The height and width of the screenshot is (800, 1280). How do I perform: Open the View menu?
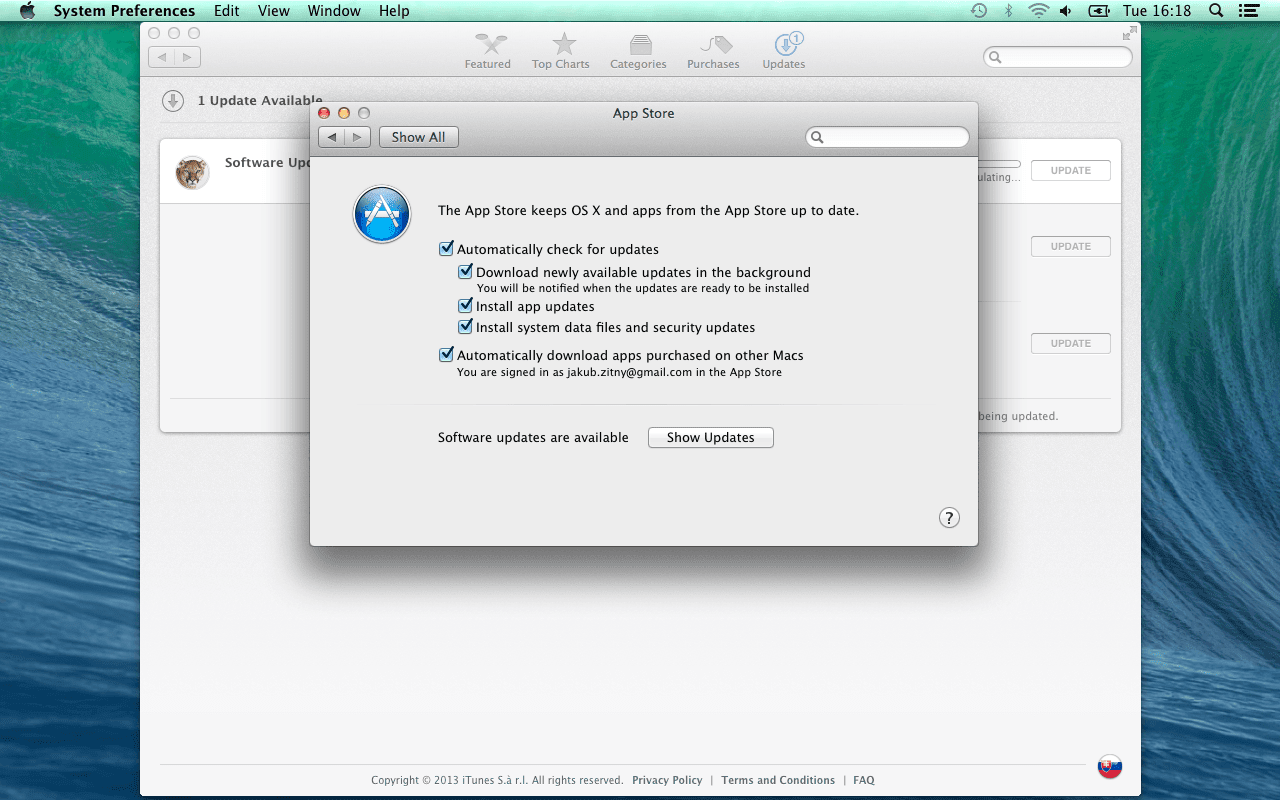tap(274, 11)
